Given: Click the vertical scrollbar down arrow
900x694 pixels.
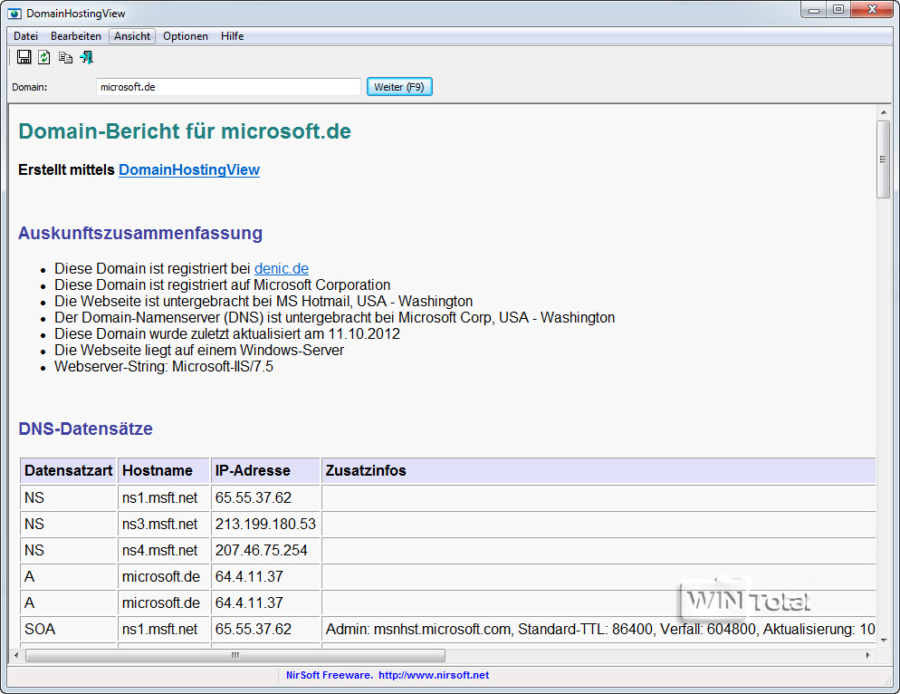Looking at the screenshot, I should click(883, 641).
